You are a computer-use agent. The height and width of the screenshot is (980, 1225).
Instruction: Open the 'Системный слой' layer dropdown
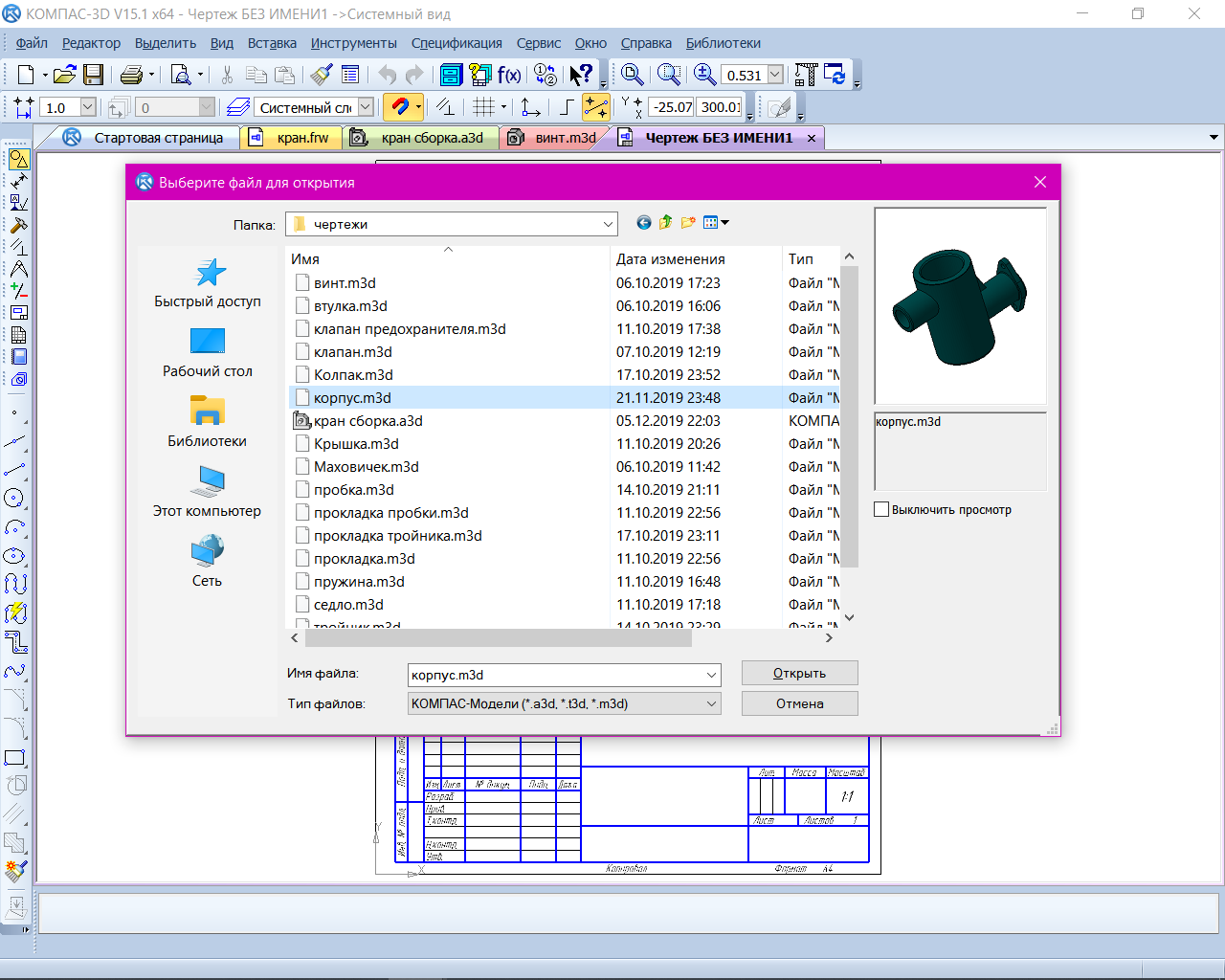[366, 107]
